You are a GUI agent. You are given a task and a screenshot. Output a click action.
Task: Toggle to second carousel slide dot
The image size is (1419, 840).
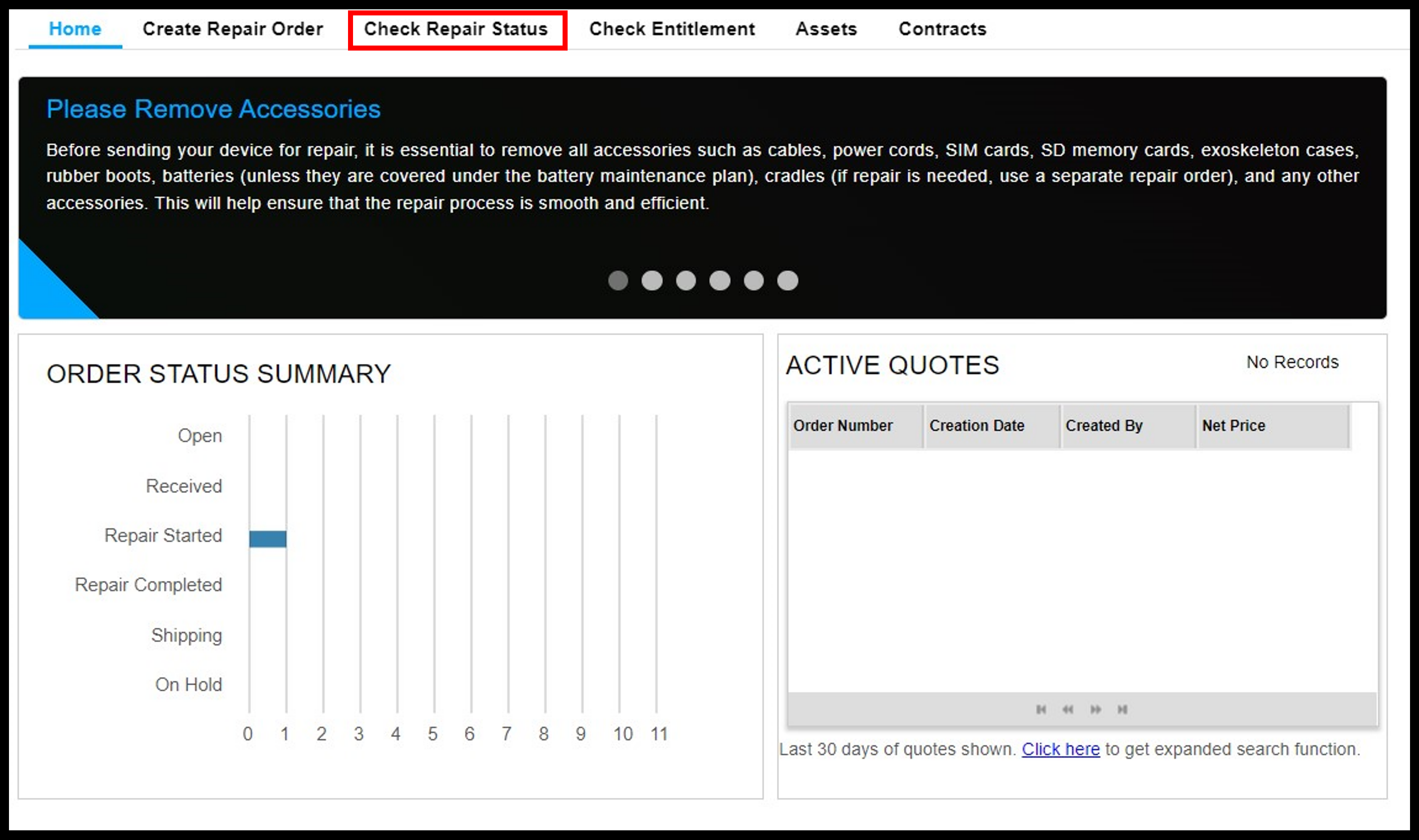tap(650, 281)
